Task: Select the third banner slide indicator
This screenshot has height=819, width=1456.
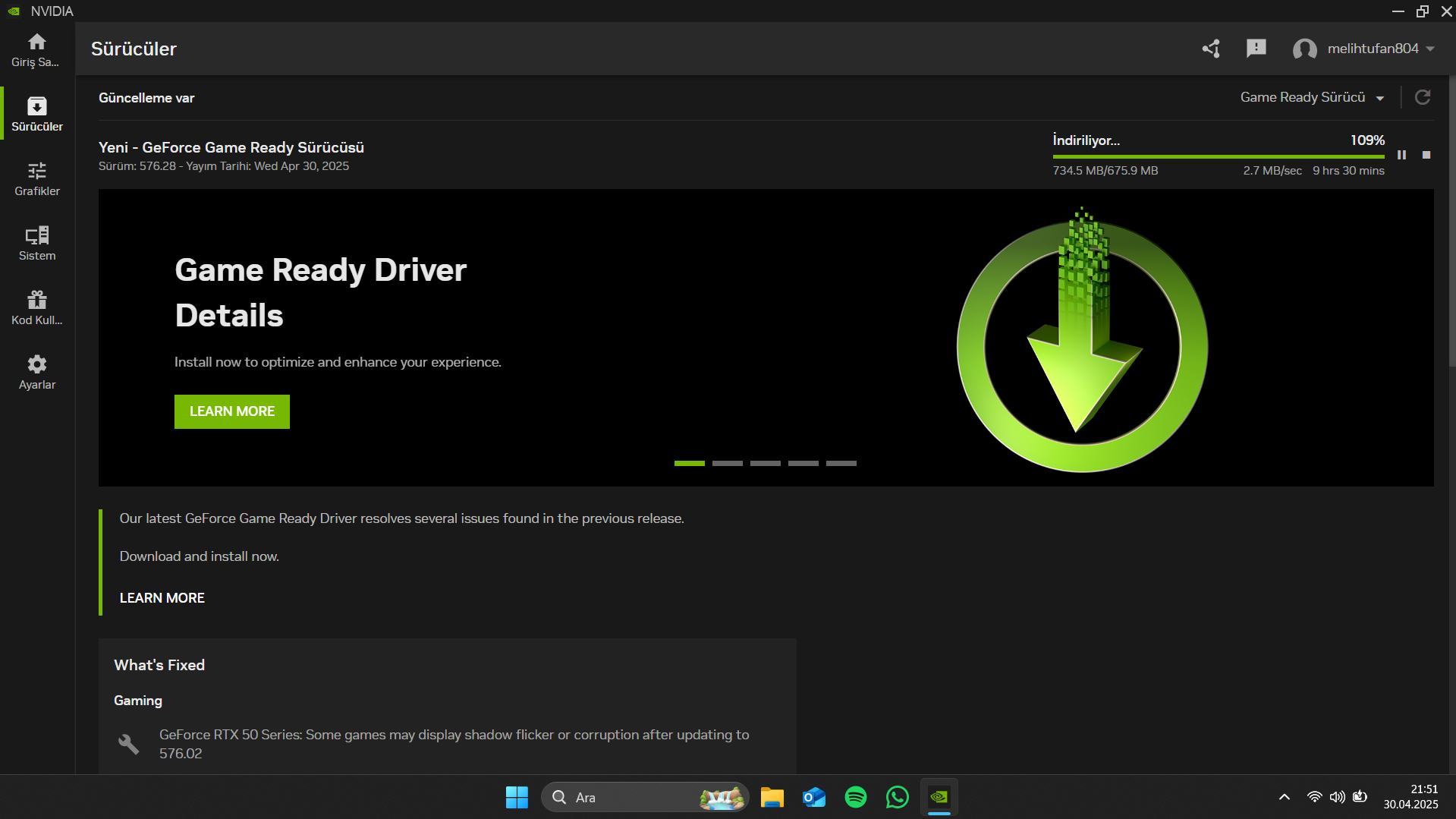Action: point(766,463)
